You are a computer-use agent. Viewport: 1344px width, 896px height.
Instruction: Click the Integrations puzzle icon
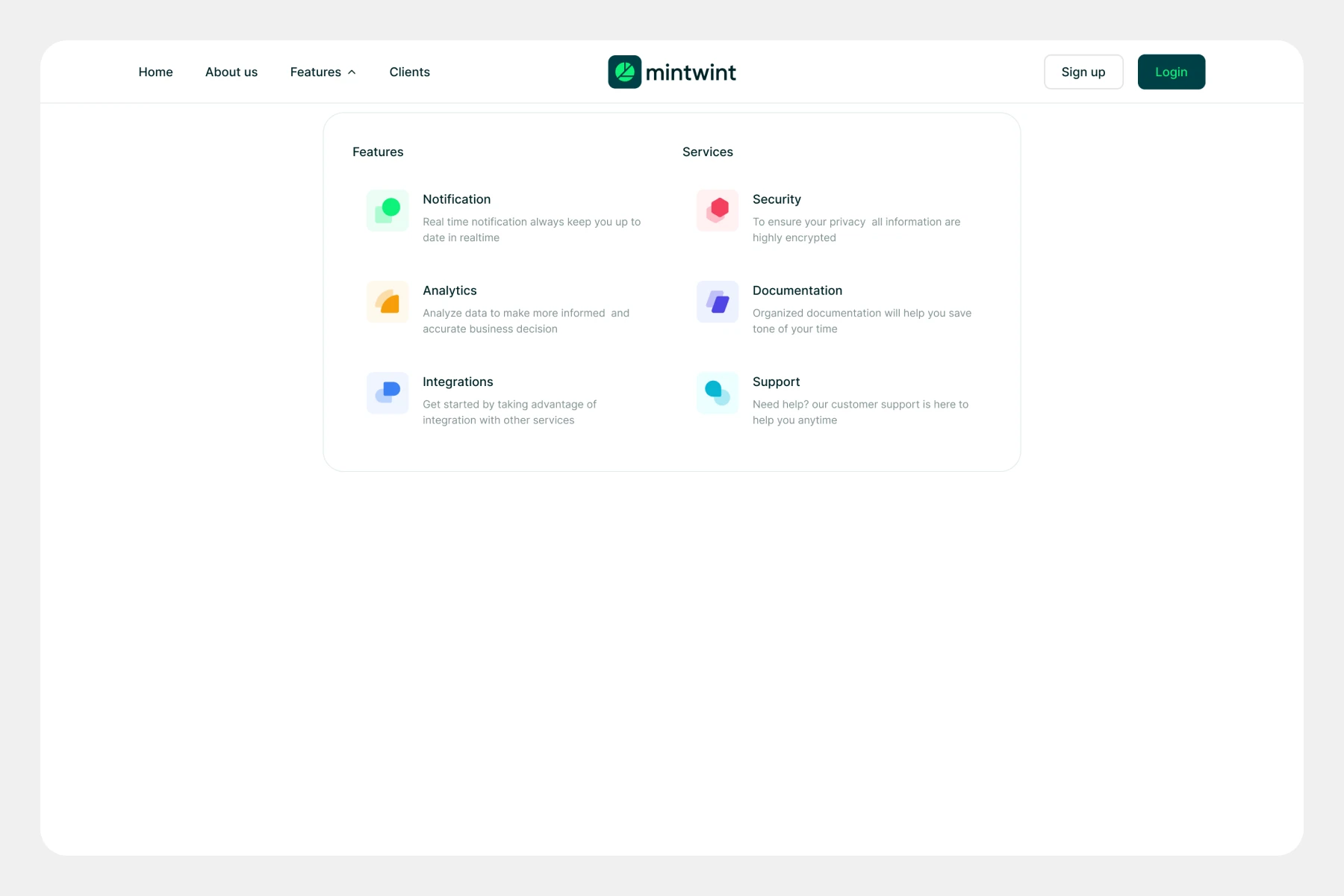387,393
